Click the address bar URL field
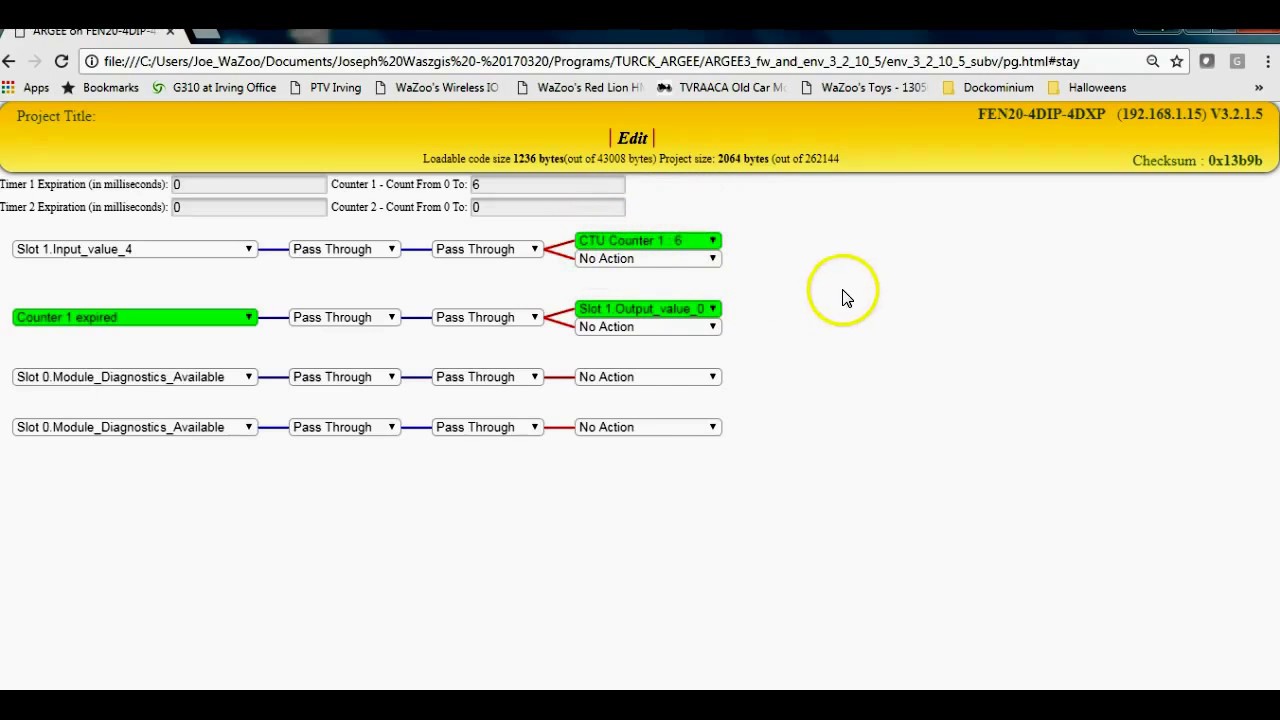The image size is (1280, 720). (620, 61)
